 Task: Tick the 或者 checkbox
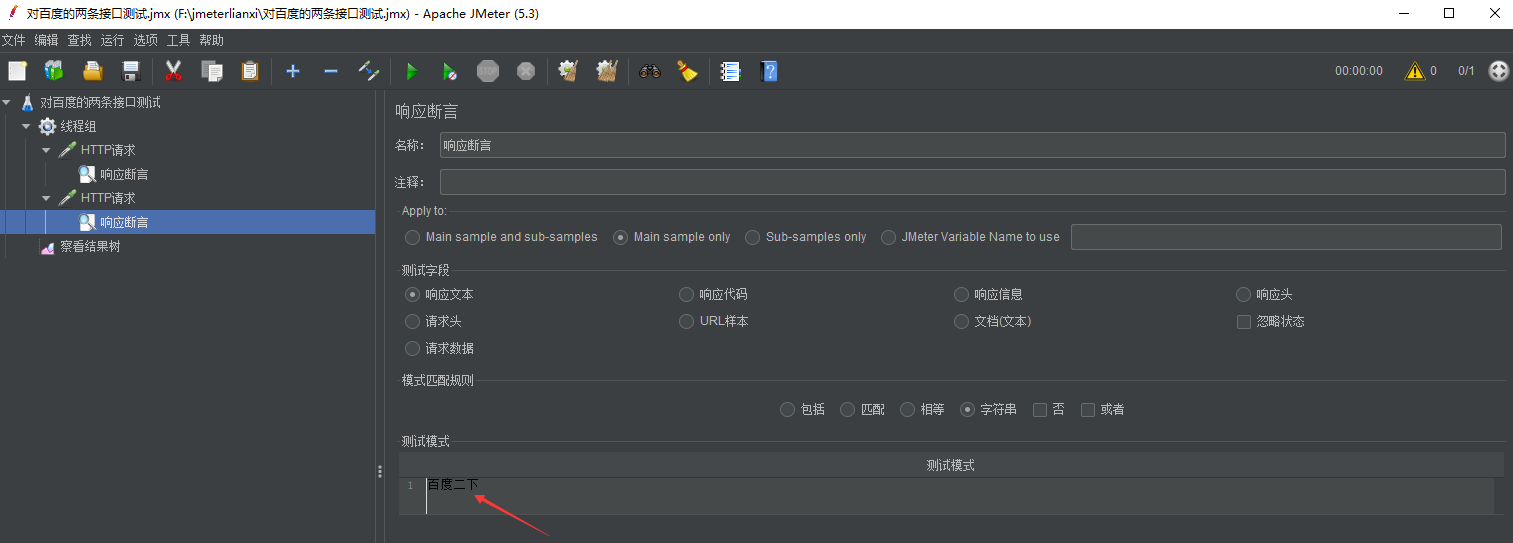(x=1088, y=409)
